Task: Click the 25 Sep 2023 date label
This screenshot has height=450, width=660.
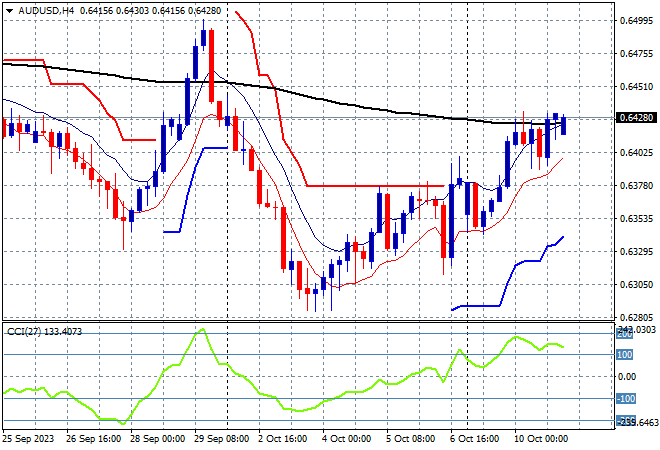Action: [28, 439]
